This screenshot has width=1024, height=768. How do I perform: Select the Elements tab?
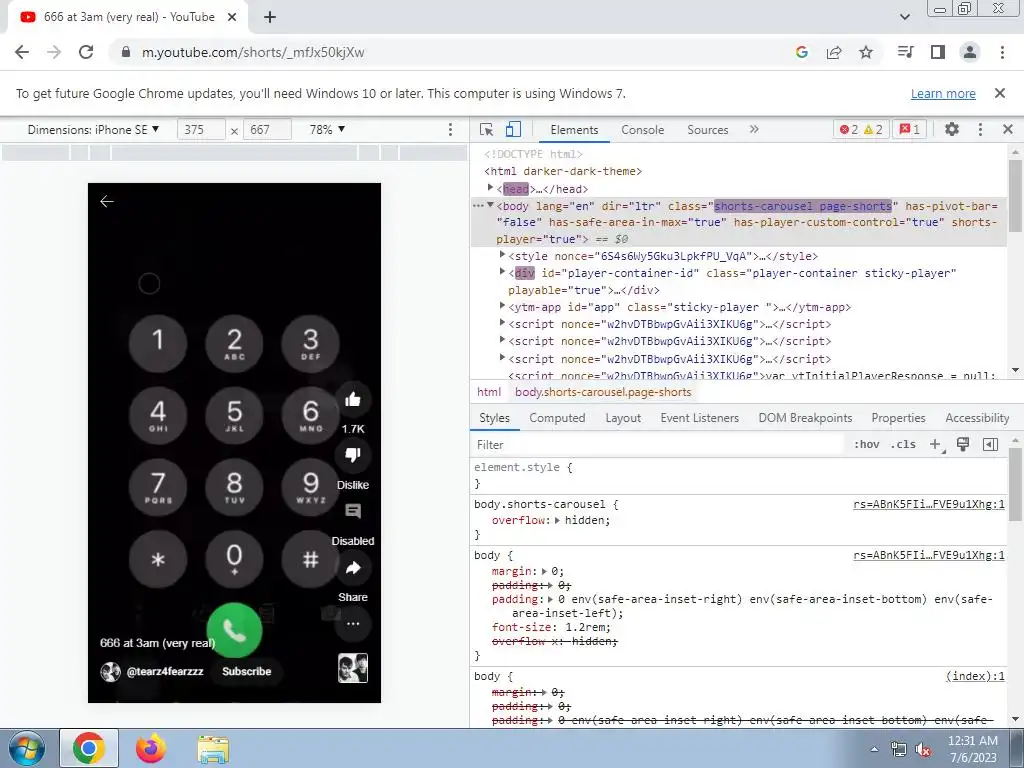click(574, 129)
